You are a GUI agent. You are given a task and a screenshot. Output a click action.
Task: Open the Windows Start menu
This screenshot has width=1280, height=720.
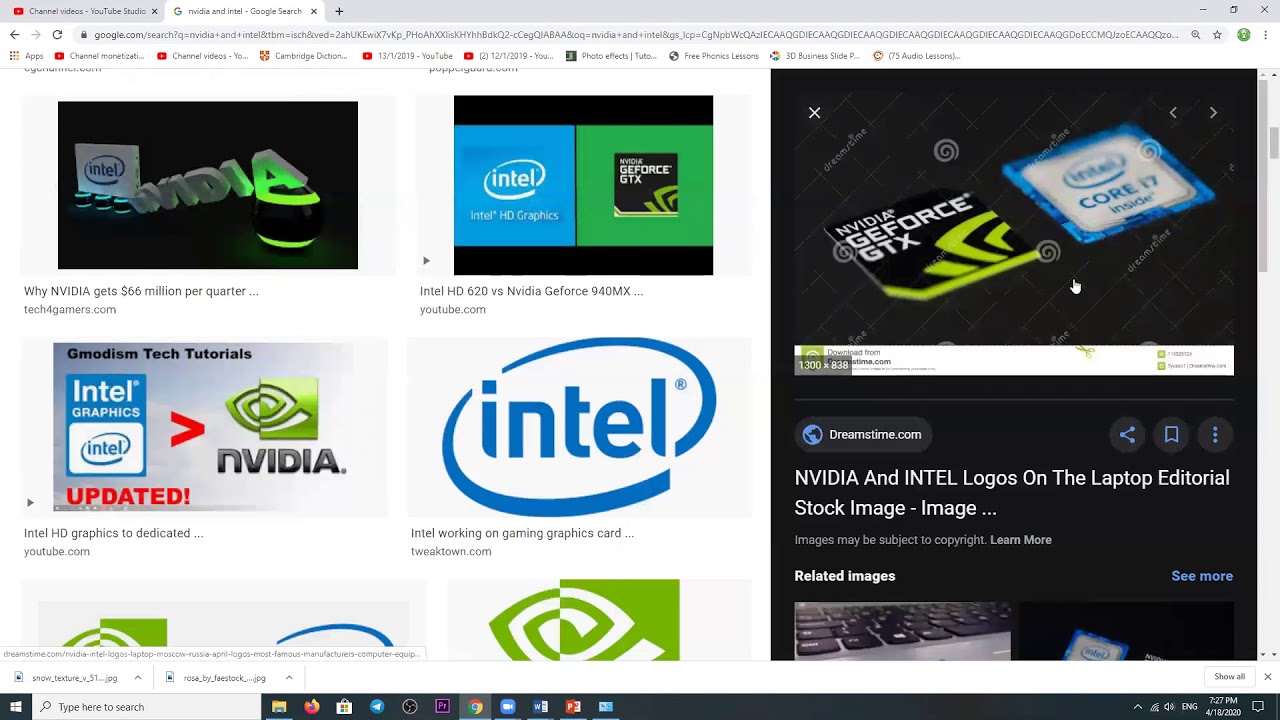pyautogui.click(x=16, y=707)
